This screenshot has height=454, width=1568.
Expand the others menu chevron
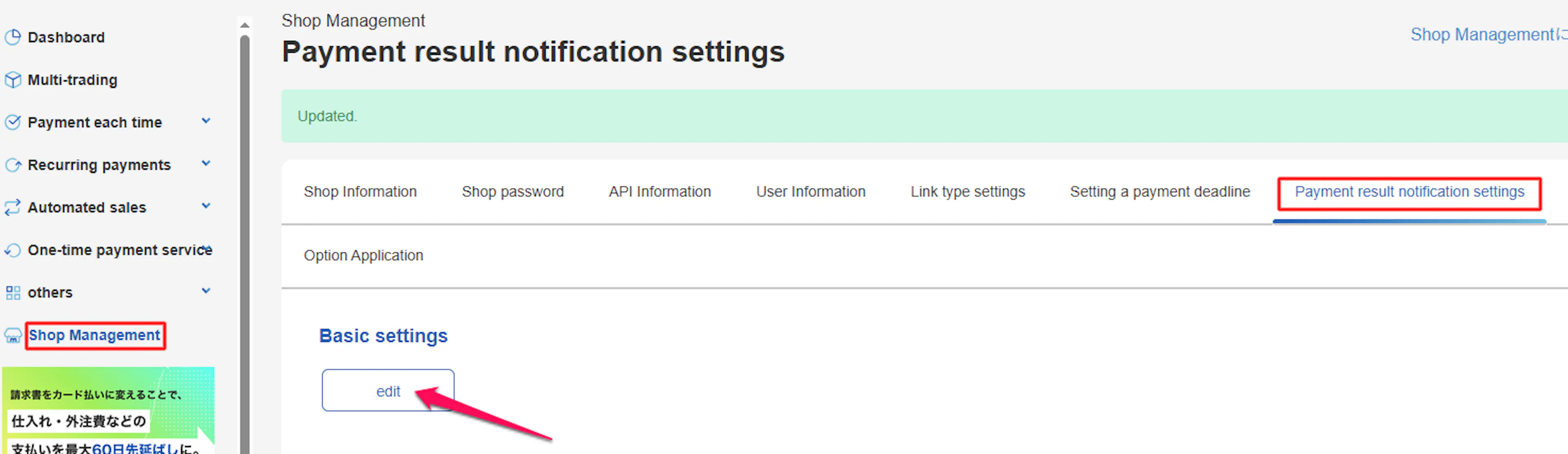[206, 291]
